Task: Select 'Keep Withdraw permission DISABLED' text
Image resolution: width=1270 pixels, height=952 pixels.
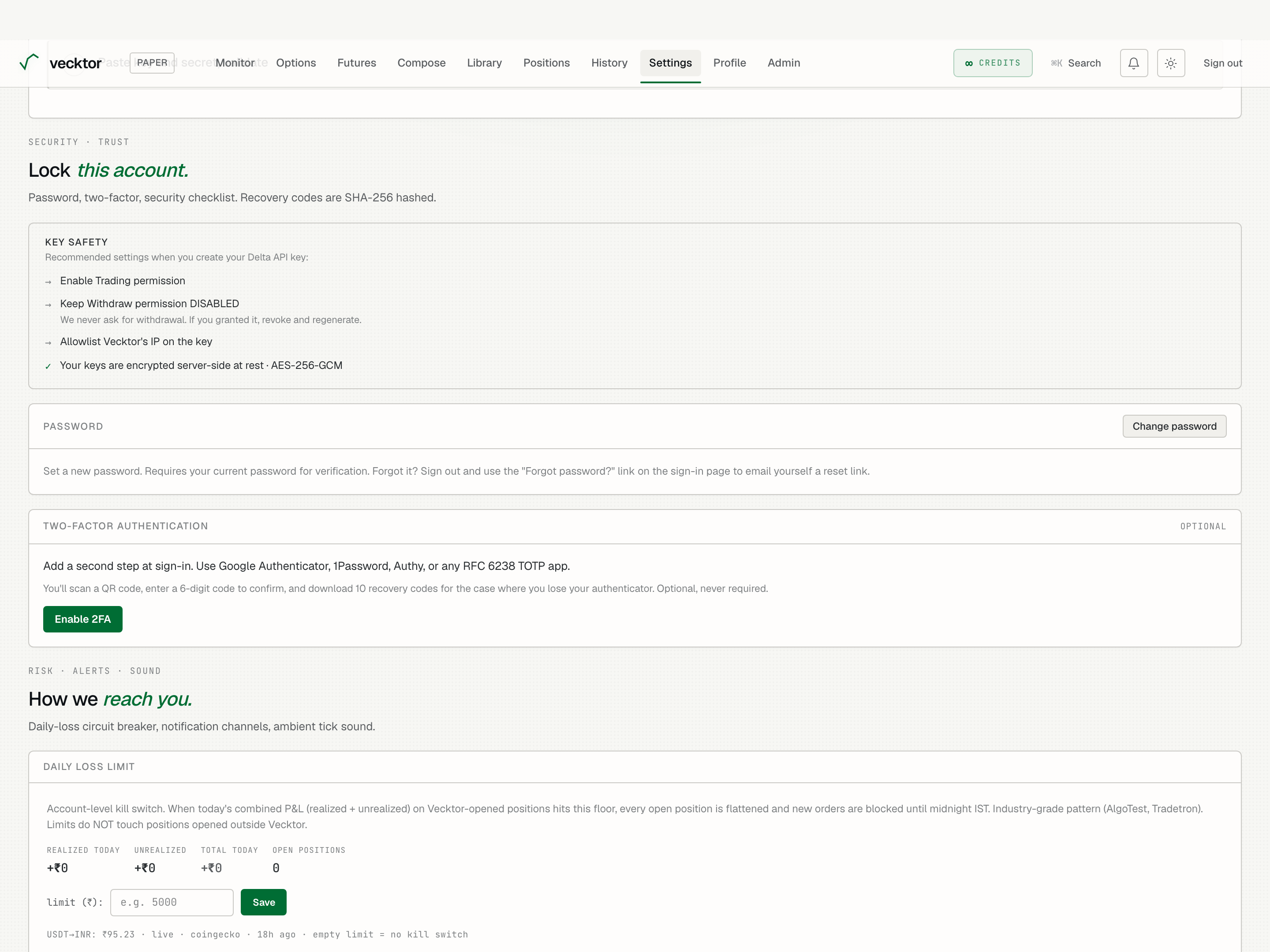Action: 149,304
